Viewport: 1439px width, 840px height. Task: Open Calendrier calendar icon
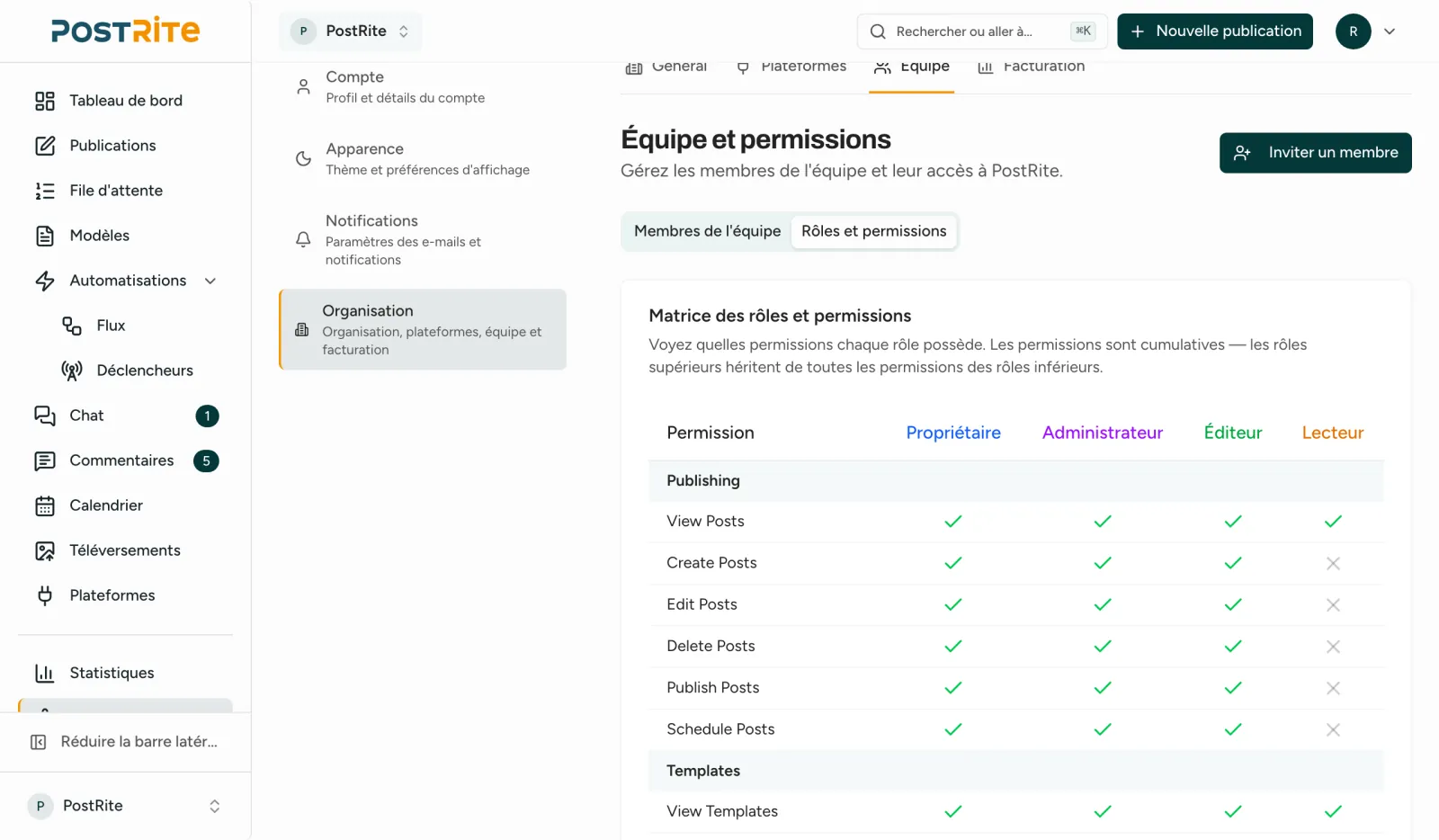point(45,505)
